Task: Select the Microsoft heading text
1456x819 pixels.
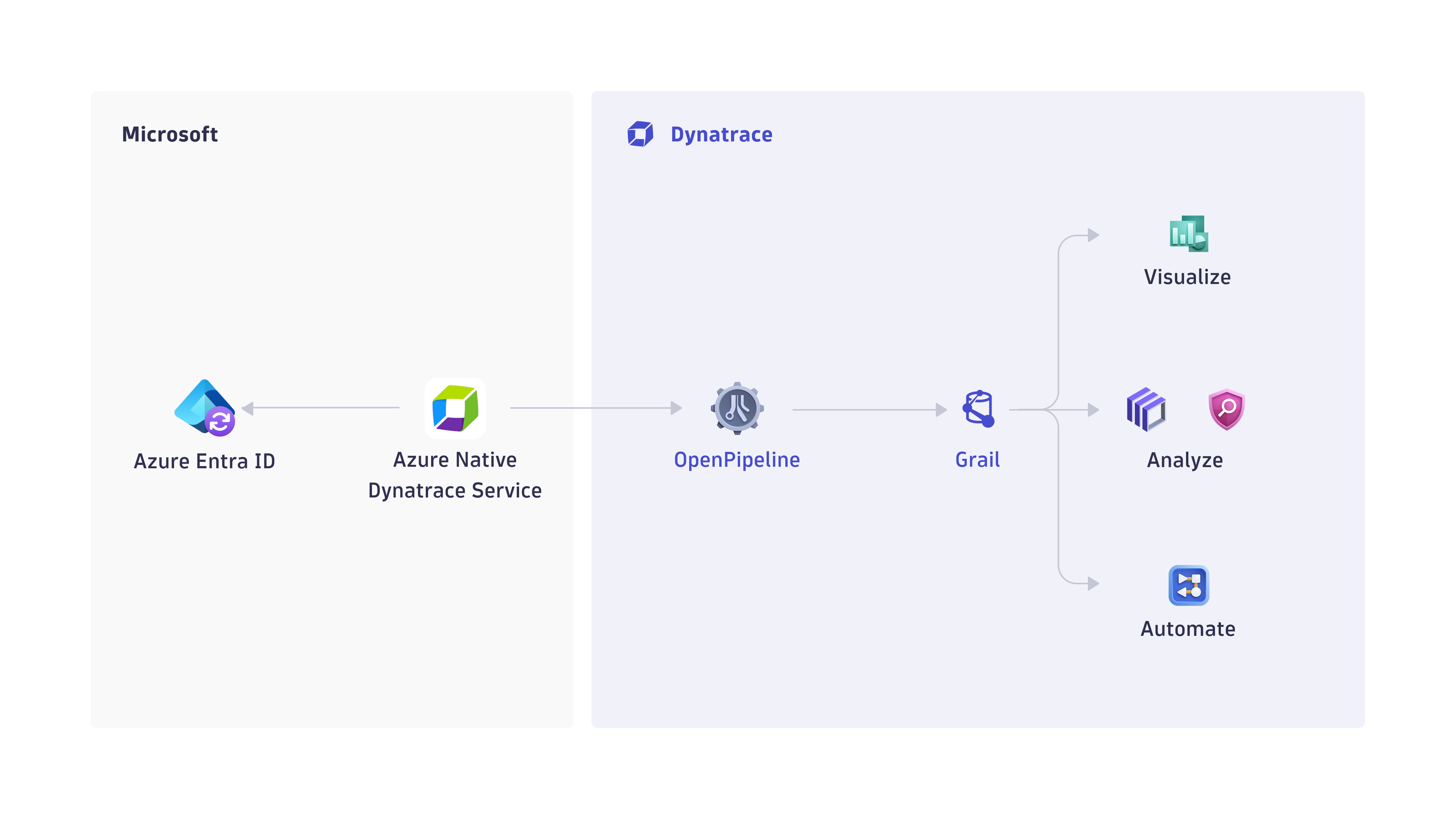Action: (169, 134)
